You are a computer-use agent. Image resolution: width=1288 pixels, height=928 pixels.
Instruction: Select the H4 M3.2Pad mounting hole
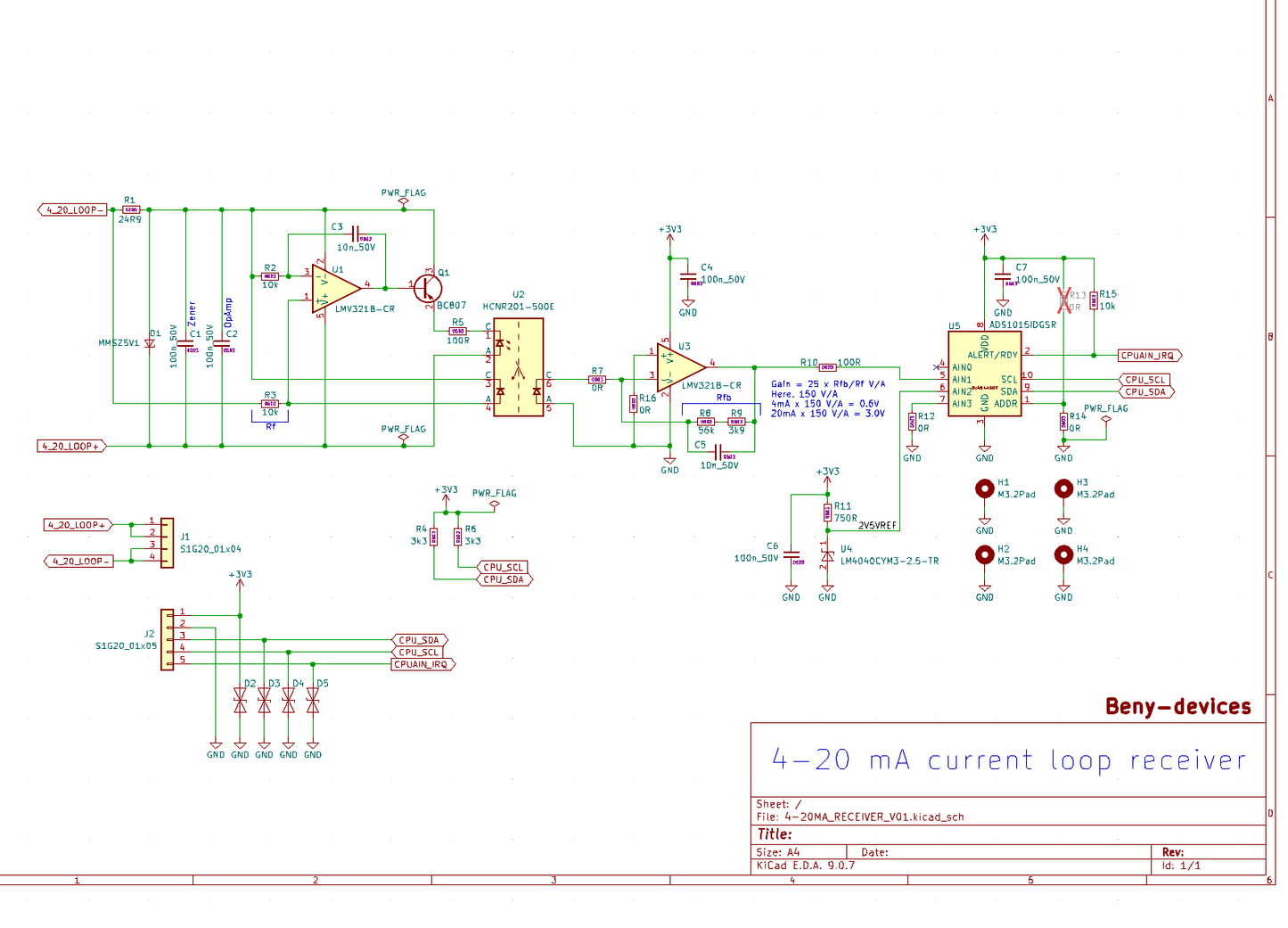click(1063, 555)
